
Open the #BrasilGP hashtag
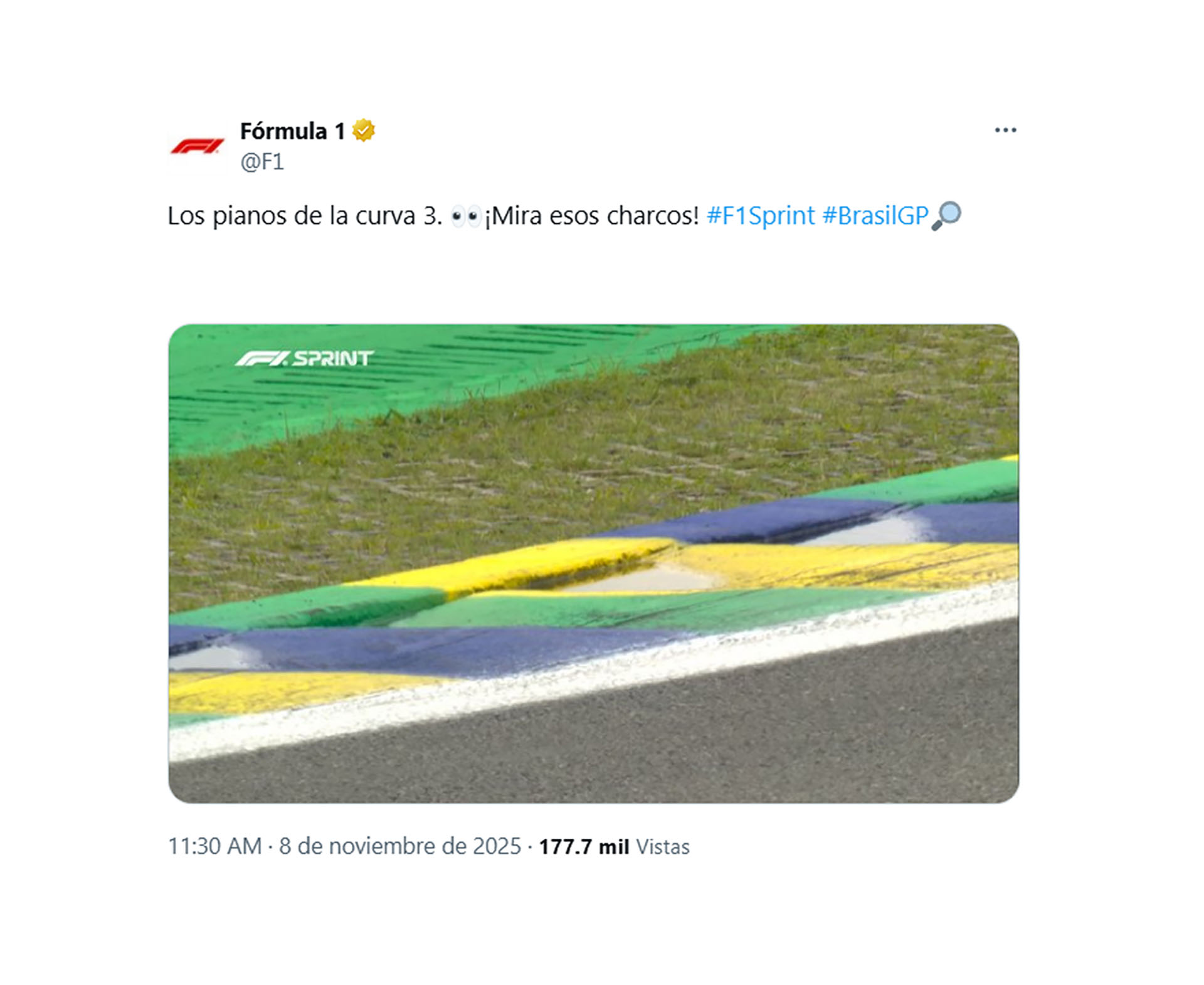(875, 216)
